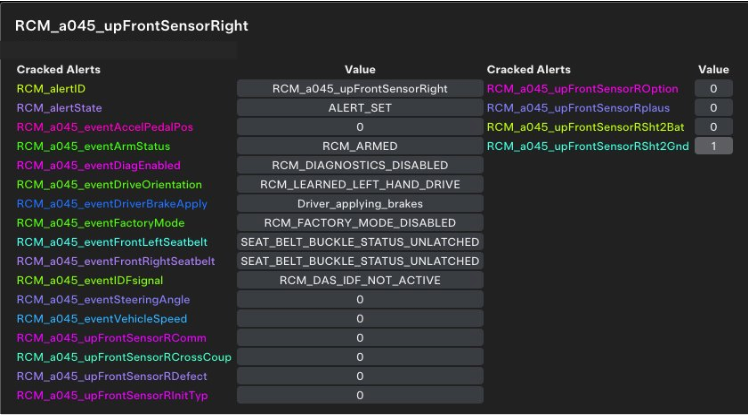Click the RCM_a045_eventSteeringAngle label
This screenshot has height=415, width=748.
(103, 300)
